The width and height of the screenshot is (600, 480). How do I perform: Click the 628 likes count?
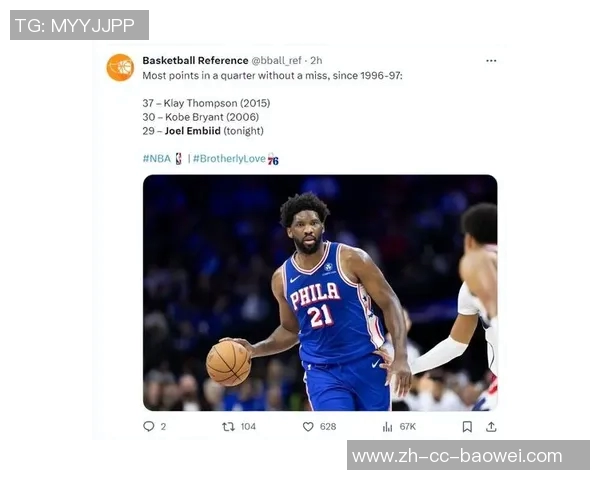tap(328, 426)
